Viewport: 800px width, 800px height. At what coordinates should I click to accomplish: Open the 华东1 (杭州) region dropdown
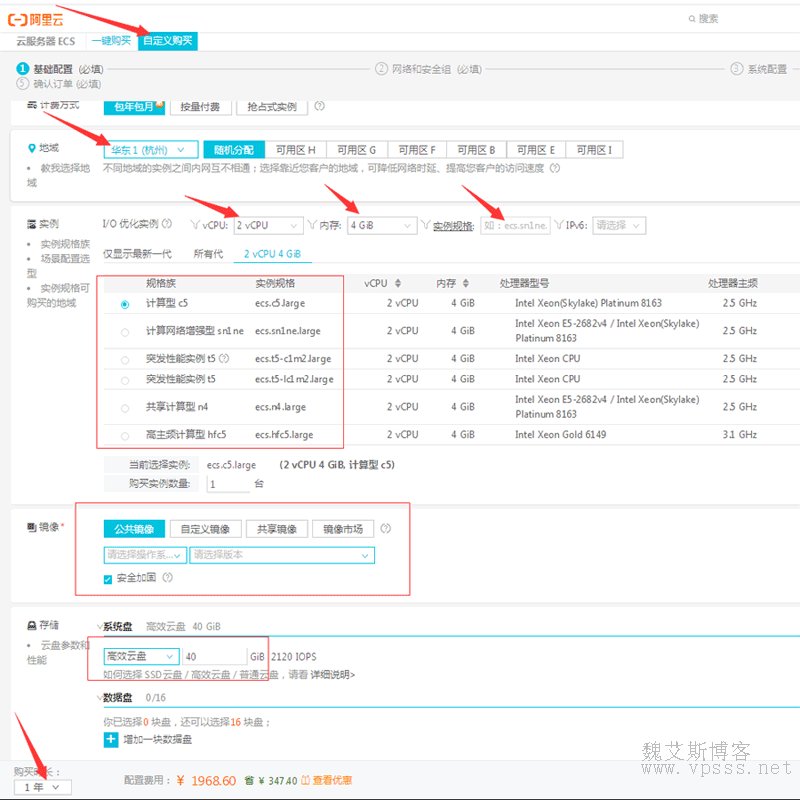(151, 149)
